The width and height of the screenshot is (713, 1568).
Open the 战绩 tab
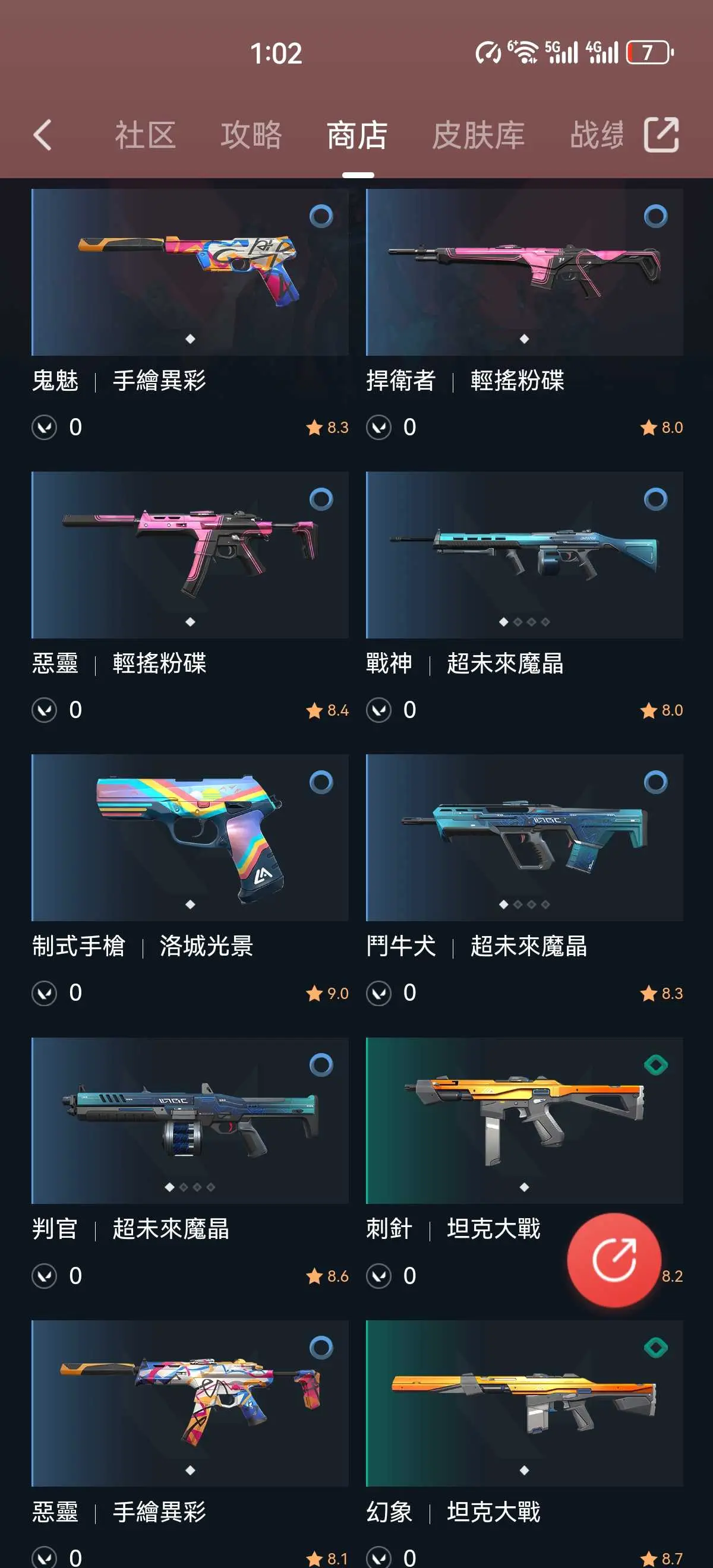click(597, 134)
